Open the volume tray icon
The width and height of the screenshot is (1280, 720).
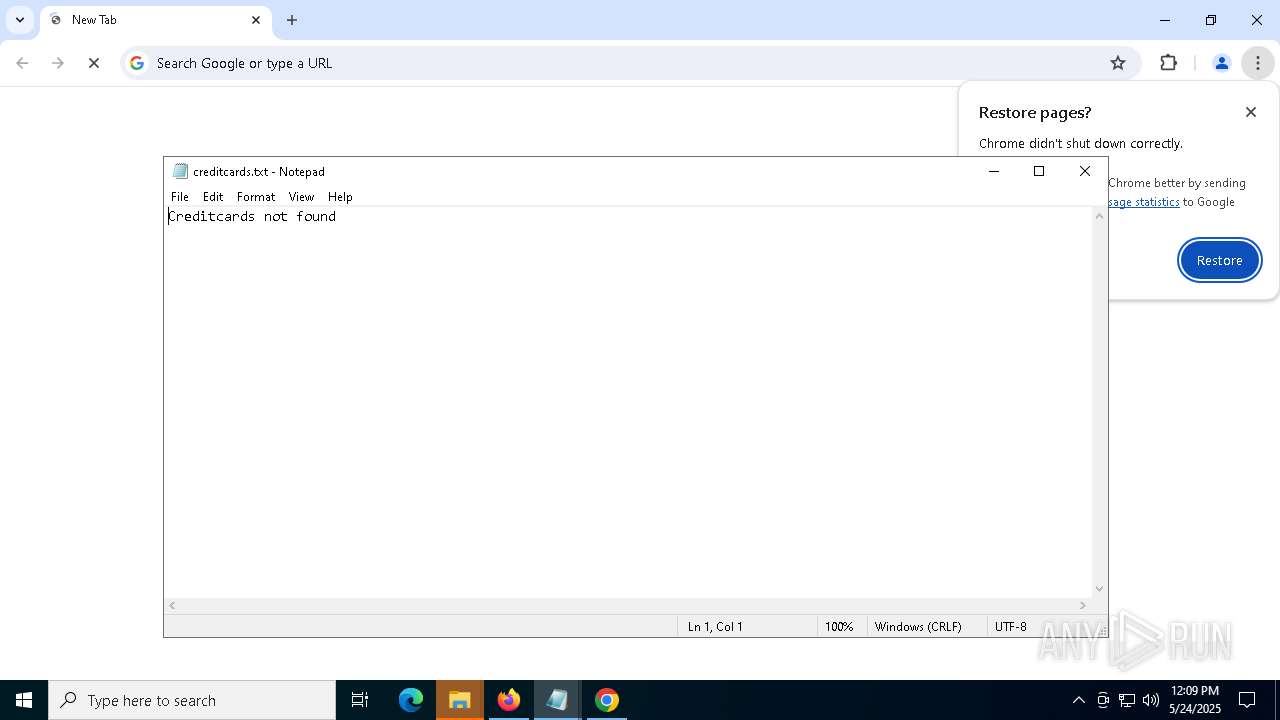click(x=1151, y=700)
